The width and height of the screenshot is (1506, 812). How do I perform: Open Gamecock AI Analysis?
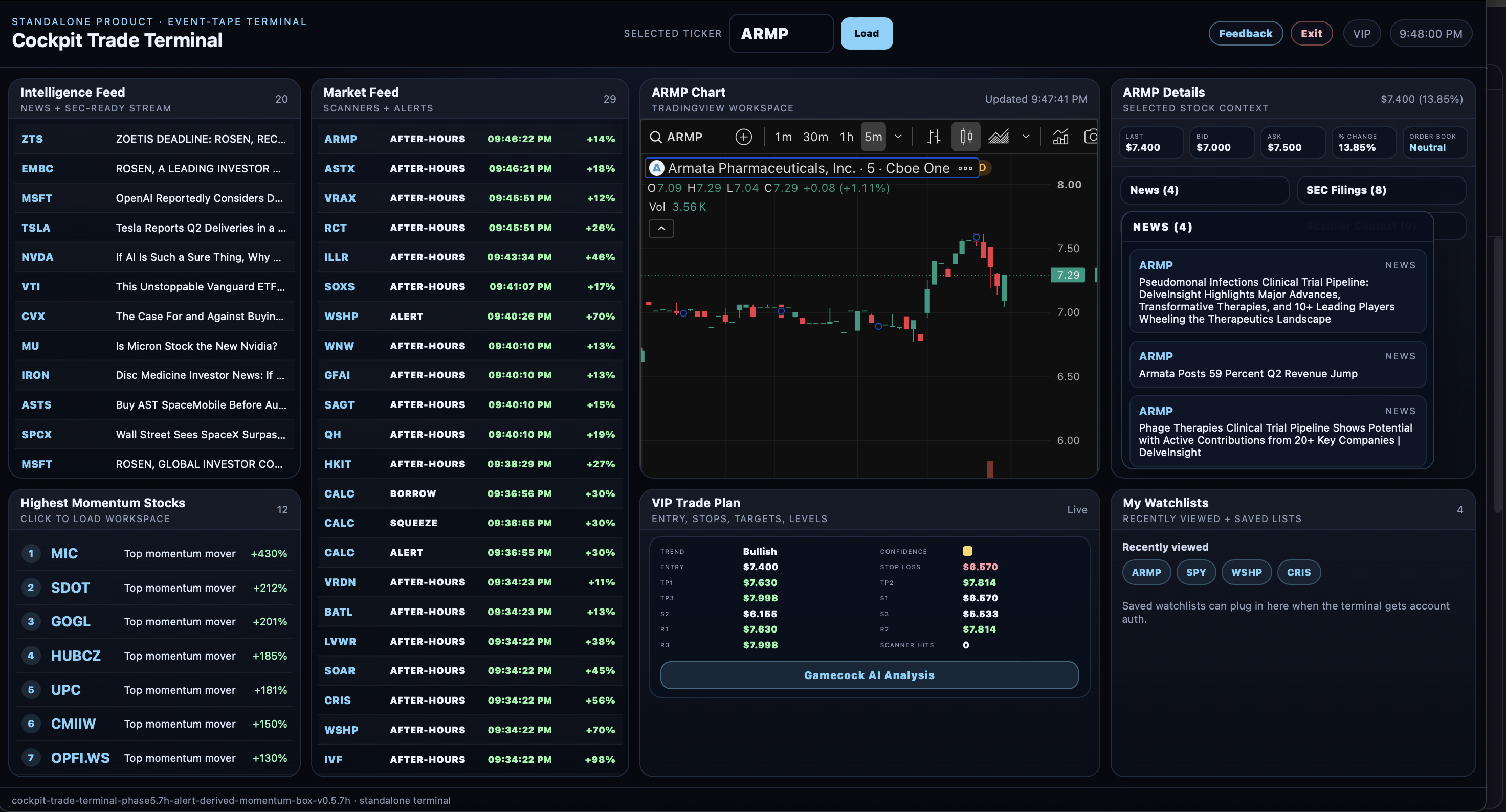coord(869,675)
